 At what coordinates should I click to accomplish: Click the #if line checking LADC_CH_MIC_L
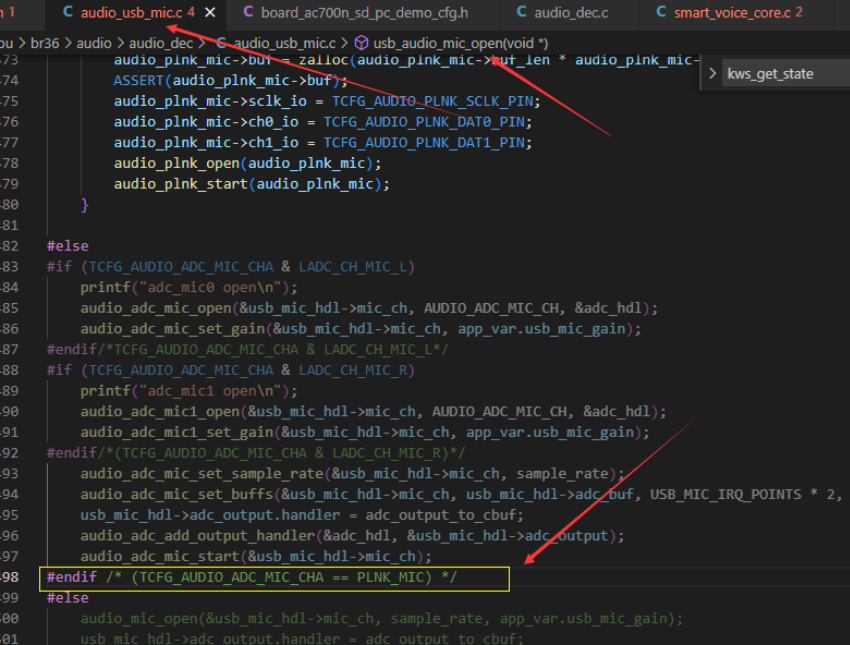coord(231,267)
